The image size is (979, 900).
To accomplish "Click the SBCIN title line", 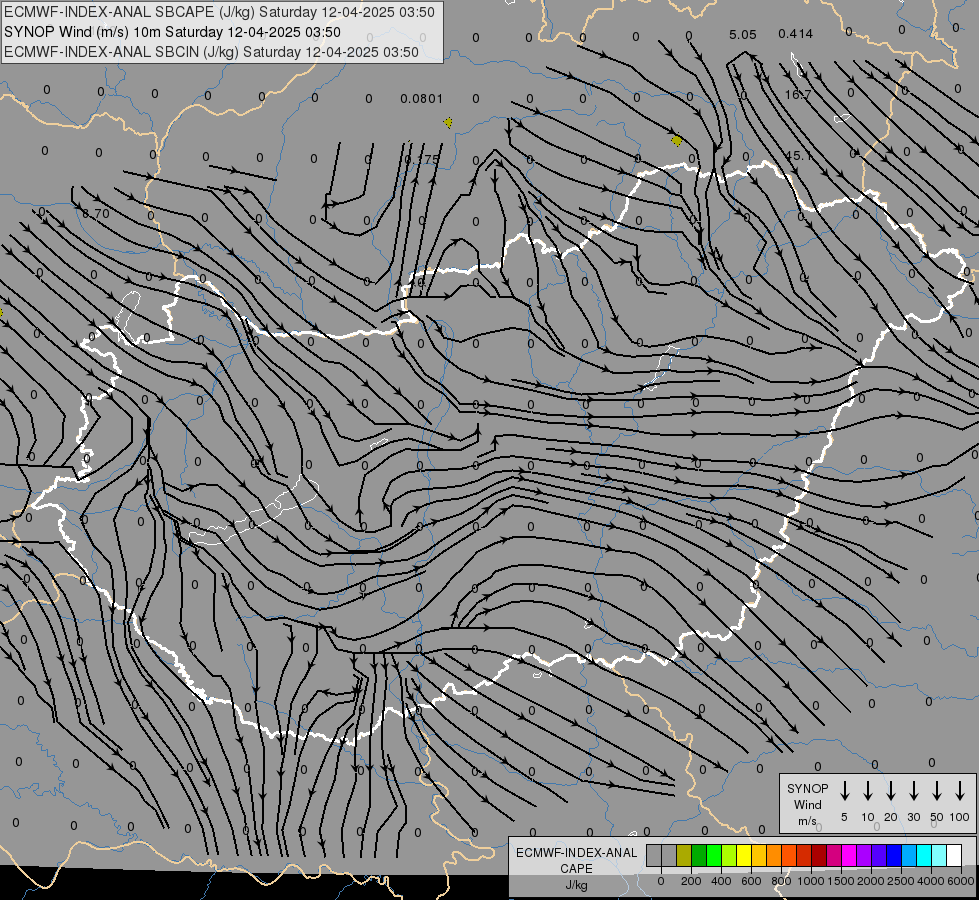I will pyautogui.click(x=211, y=52).
